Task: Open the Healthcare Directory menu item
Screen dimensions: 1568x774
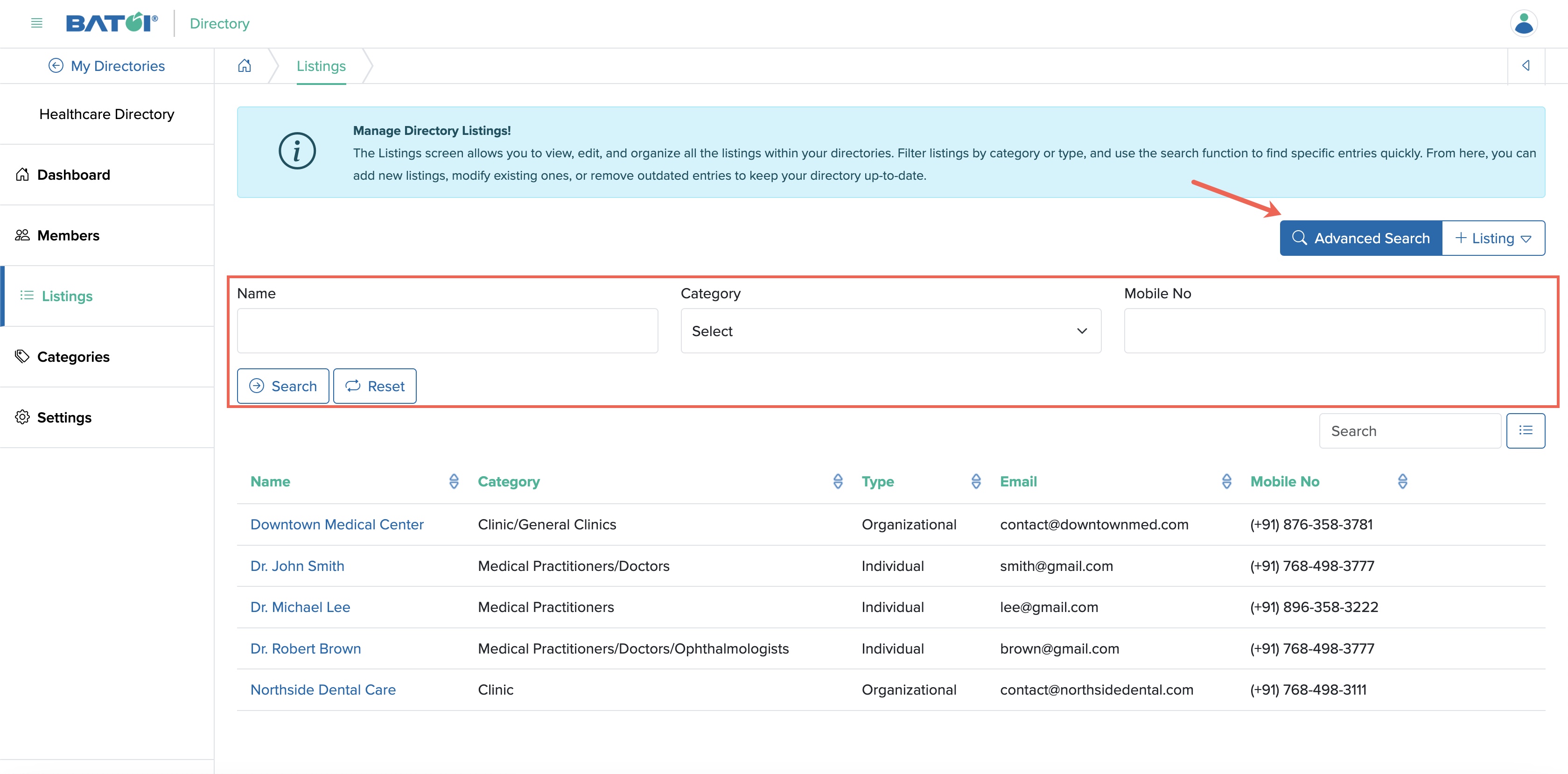Action: pos(107,114)
